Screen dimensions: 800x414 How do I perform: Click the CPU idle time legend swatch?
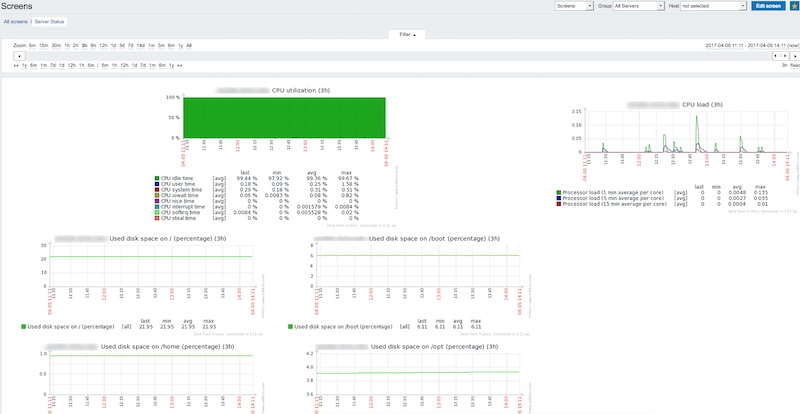157,178
